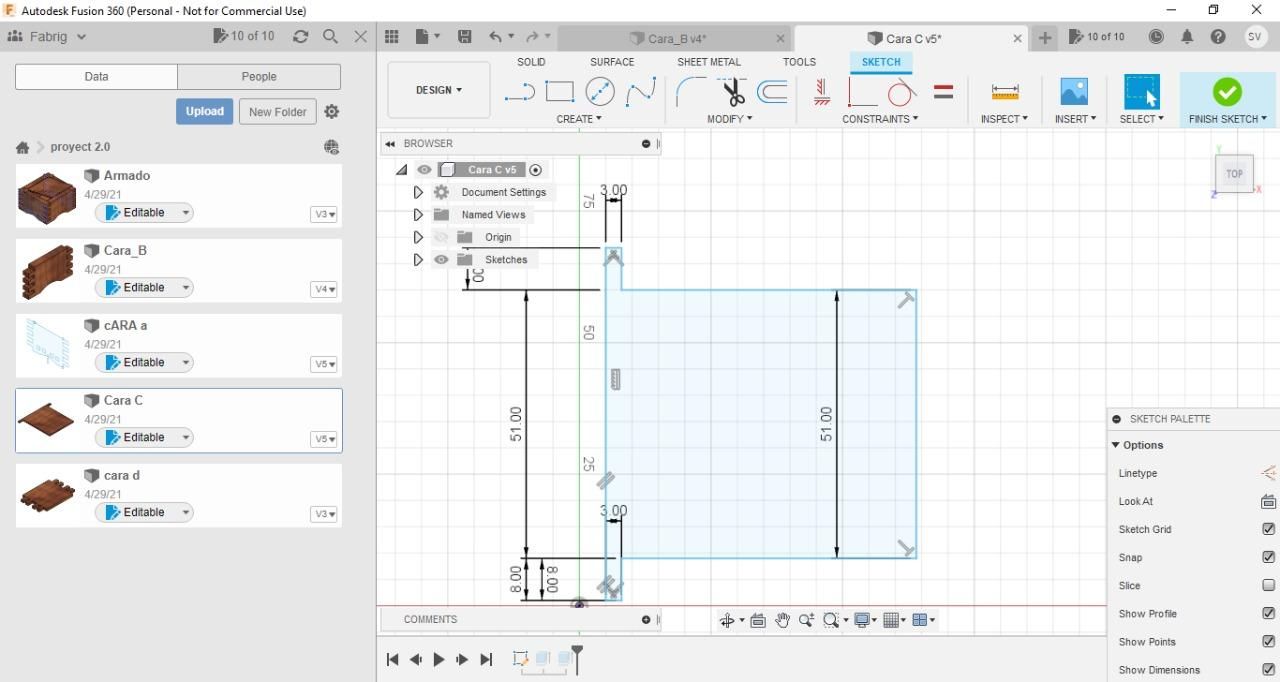Viewport: 1280px width, 682px height.
Task: Hide the Sketches folder via eye
Action: click(x=441, y=259)
